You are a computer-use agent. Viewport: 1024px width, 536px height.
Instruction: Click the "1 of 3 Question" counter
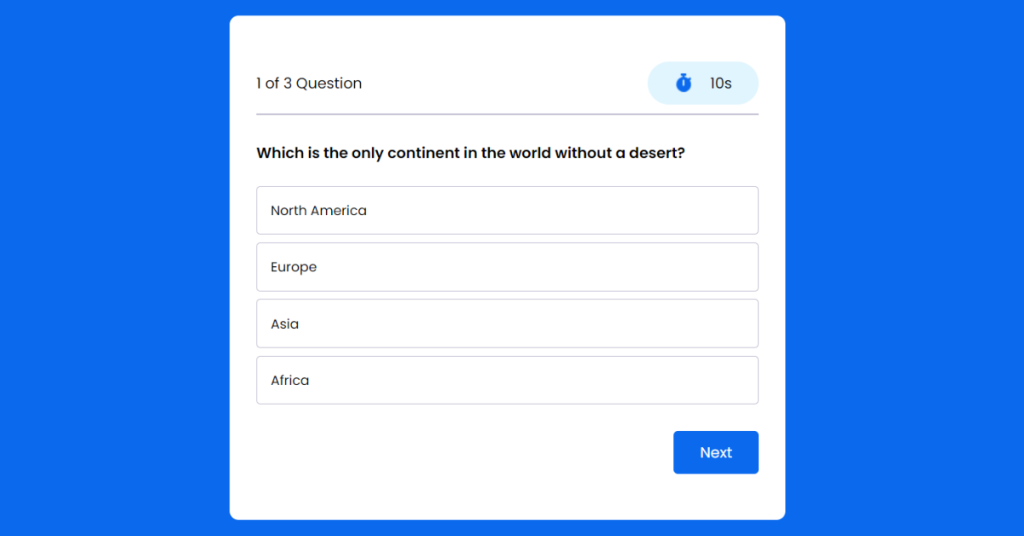309,84
